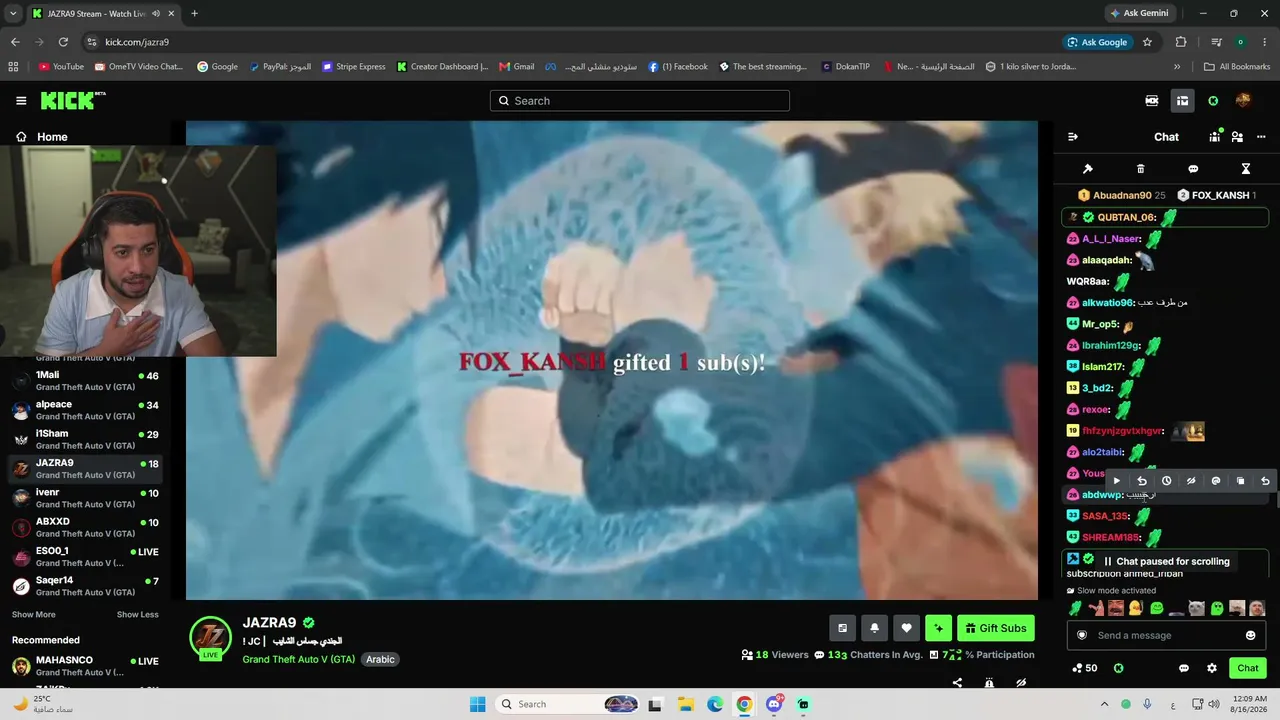Screen dimensions: 1280x720
Task: Click the Grand Theft Auto V (GTA) category link
Action: (299, 659)
